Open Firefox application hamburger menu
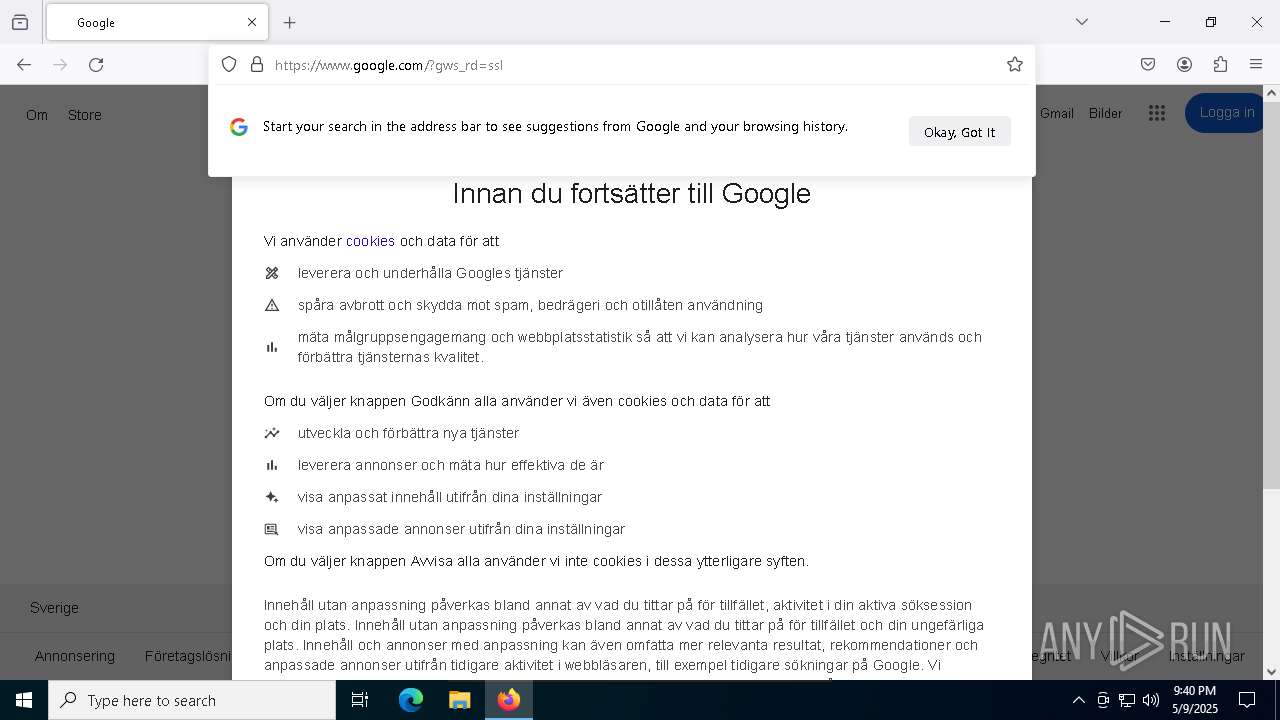Image resolution: width=1280 pixels, height=720 pixels. (1256, 65)
